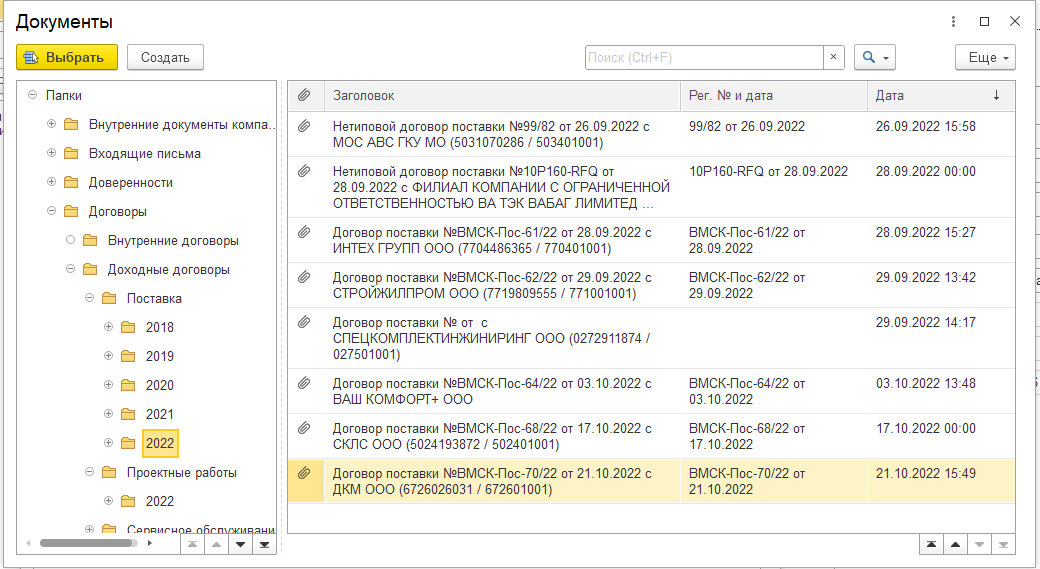
Task: Select the 2020 folder under Поставка
Action: pos(160,385)
